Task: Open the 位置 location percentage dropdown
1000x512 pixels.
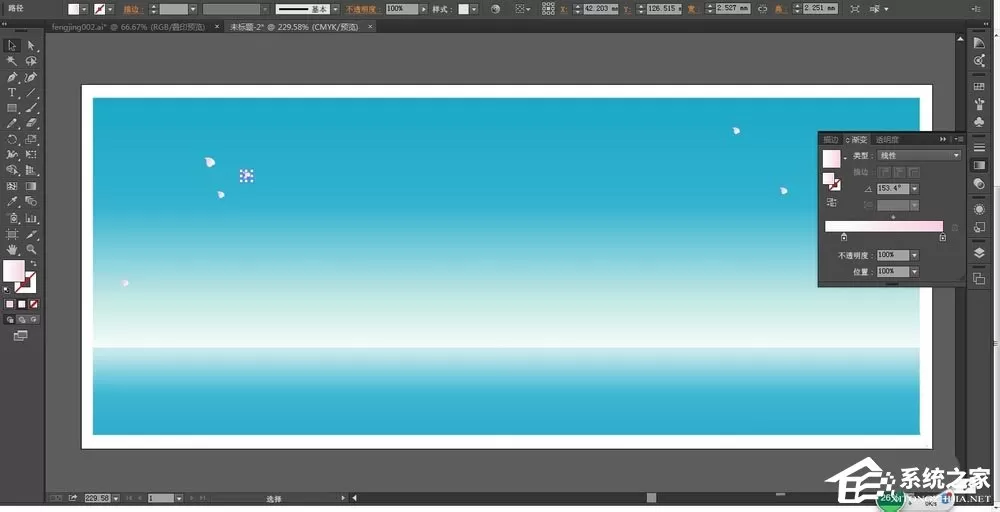Action: click(915, 272)
